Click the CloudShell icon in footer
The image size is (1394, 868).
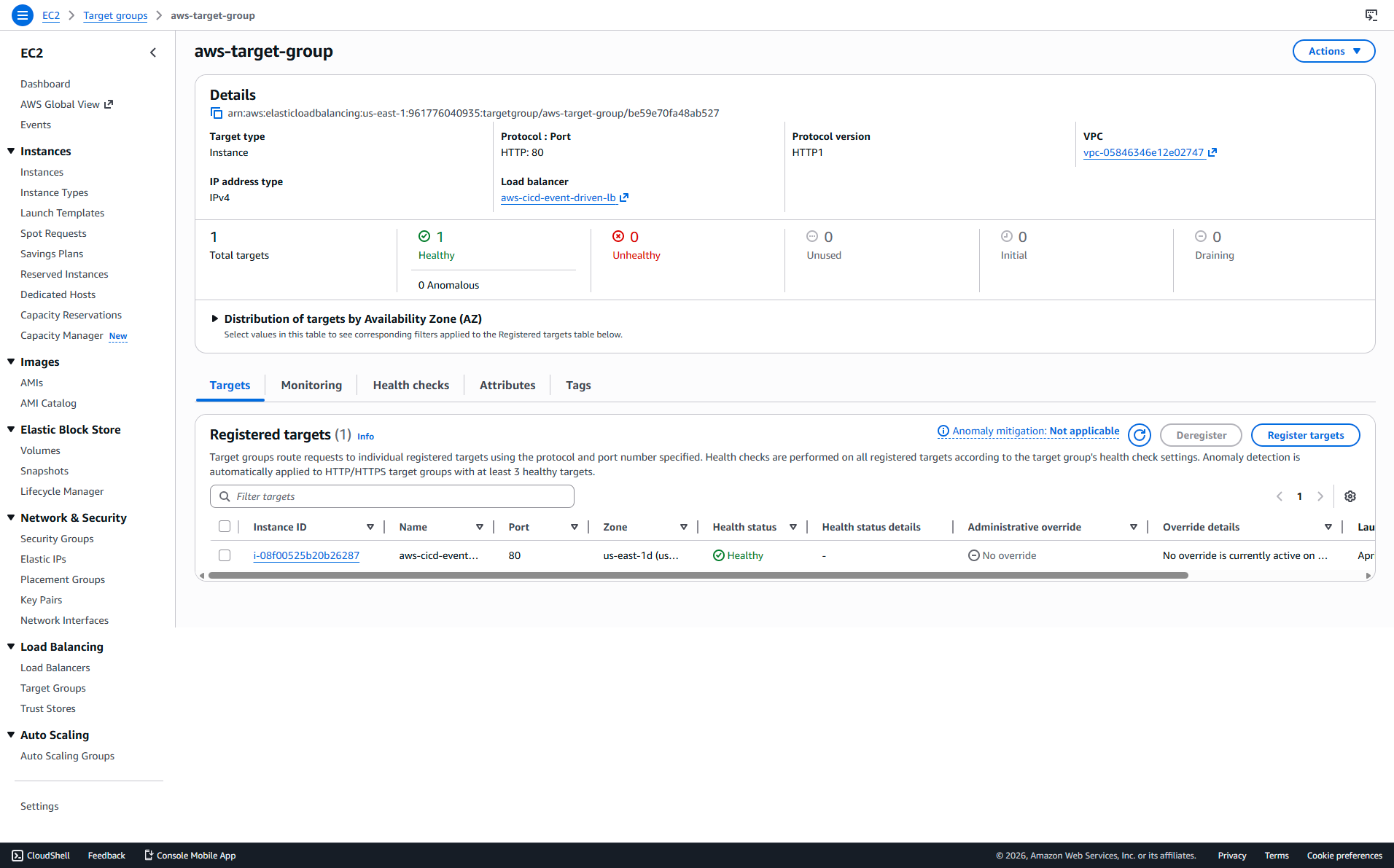coord(17,856)
